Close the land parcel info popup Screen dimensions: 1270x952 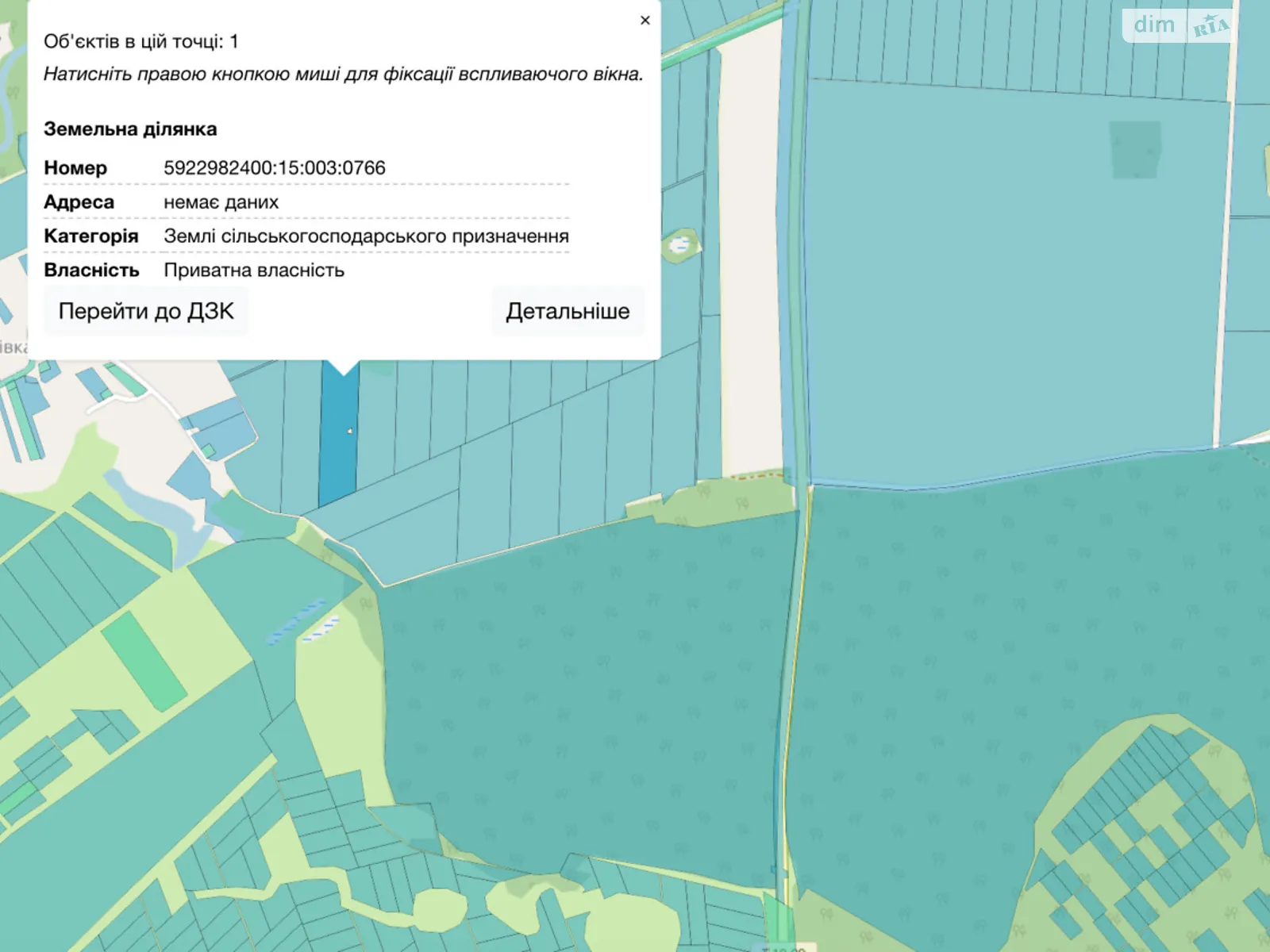[x=645, y=21]
